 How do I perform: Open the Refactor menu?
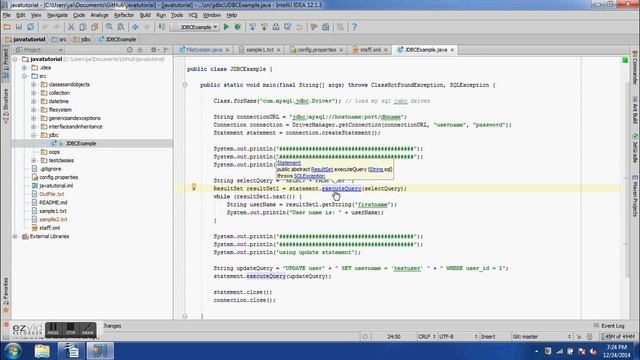(124, 15)
